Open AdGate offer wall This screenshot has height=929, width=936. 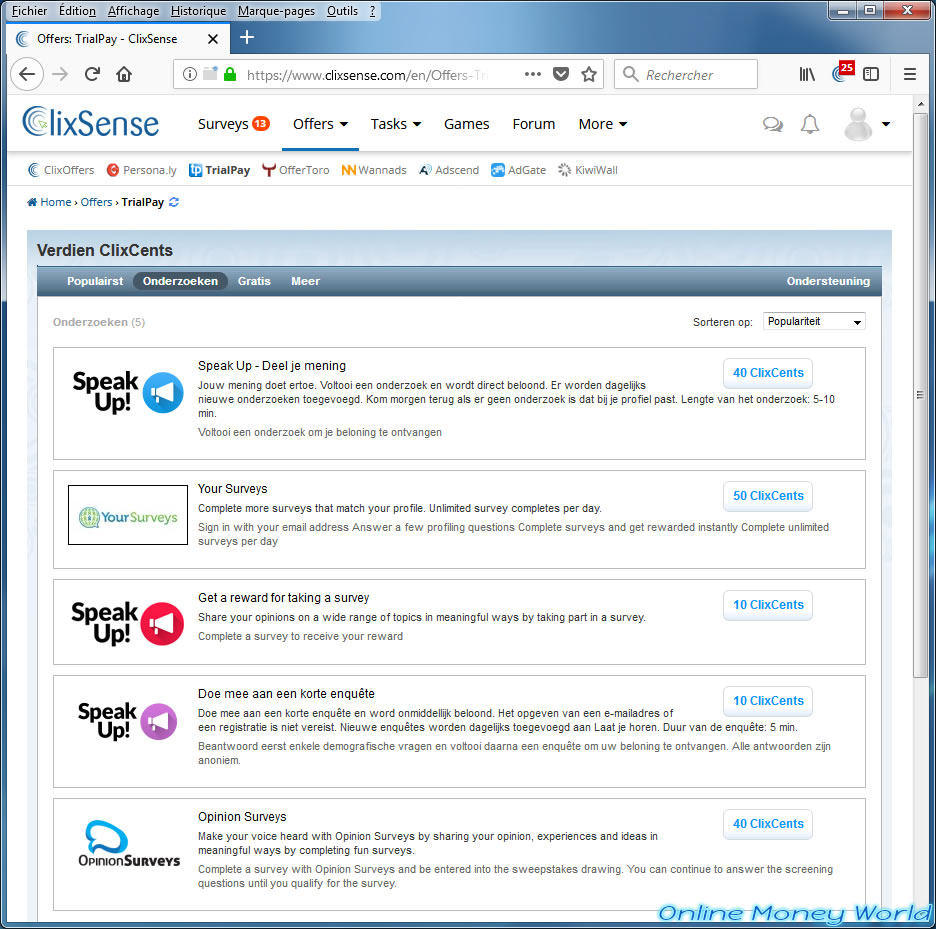click(518, 170)
